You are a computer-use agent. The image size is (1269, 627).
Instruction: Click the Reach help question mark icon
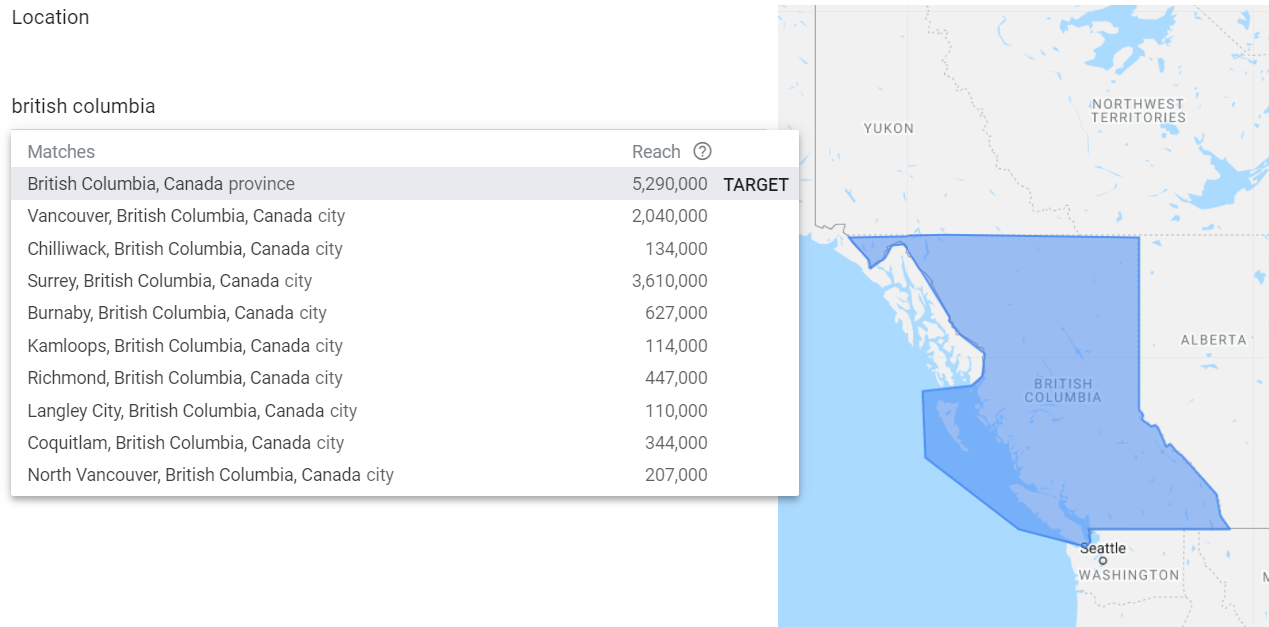point(702,151)
